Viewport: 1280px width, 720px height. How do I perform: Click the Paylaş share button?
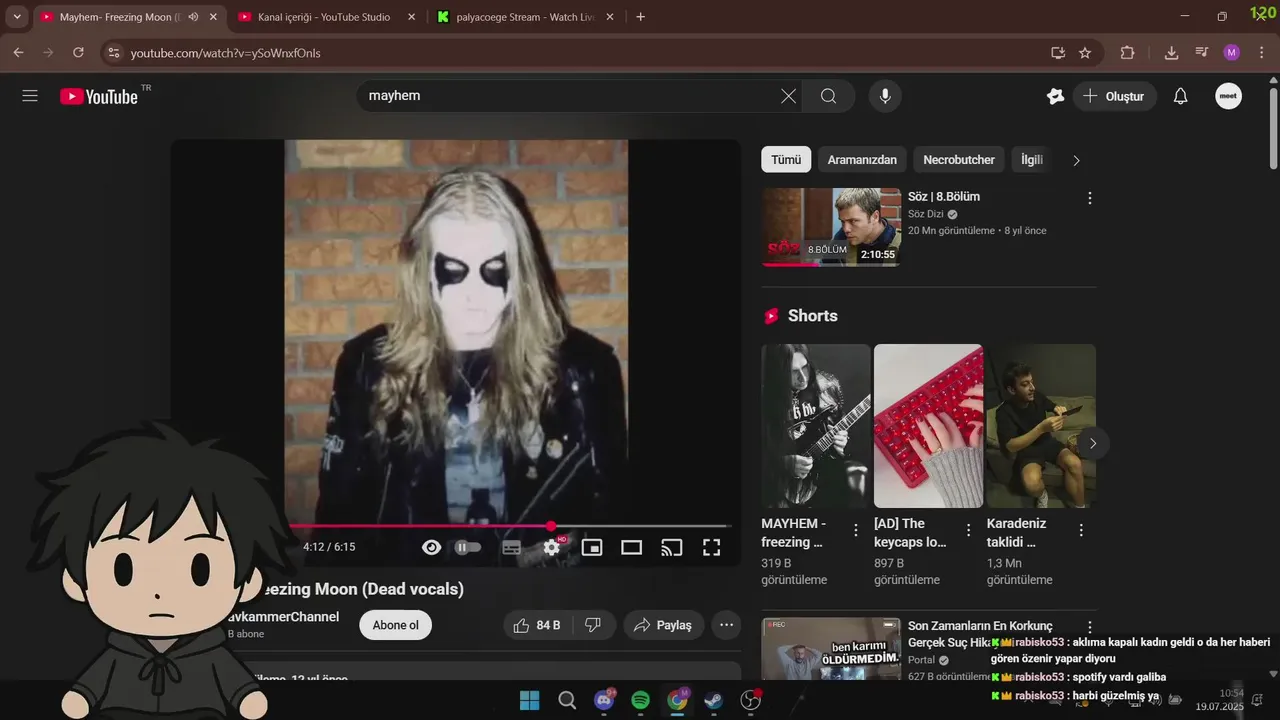[x=664, y=625]
